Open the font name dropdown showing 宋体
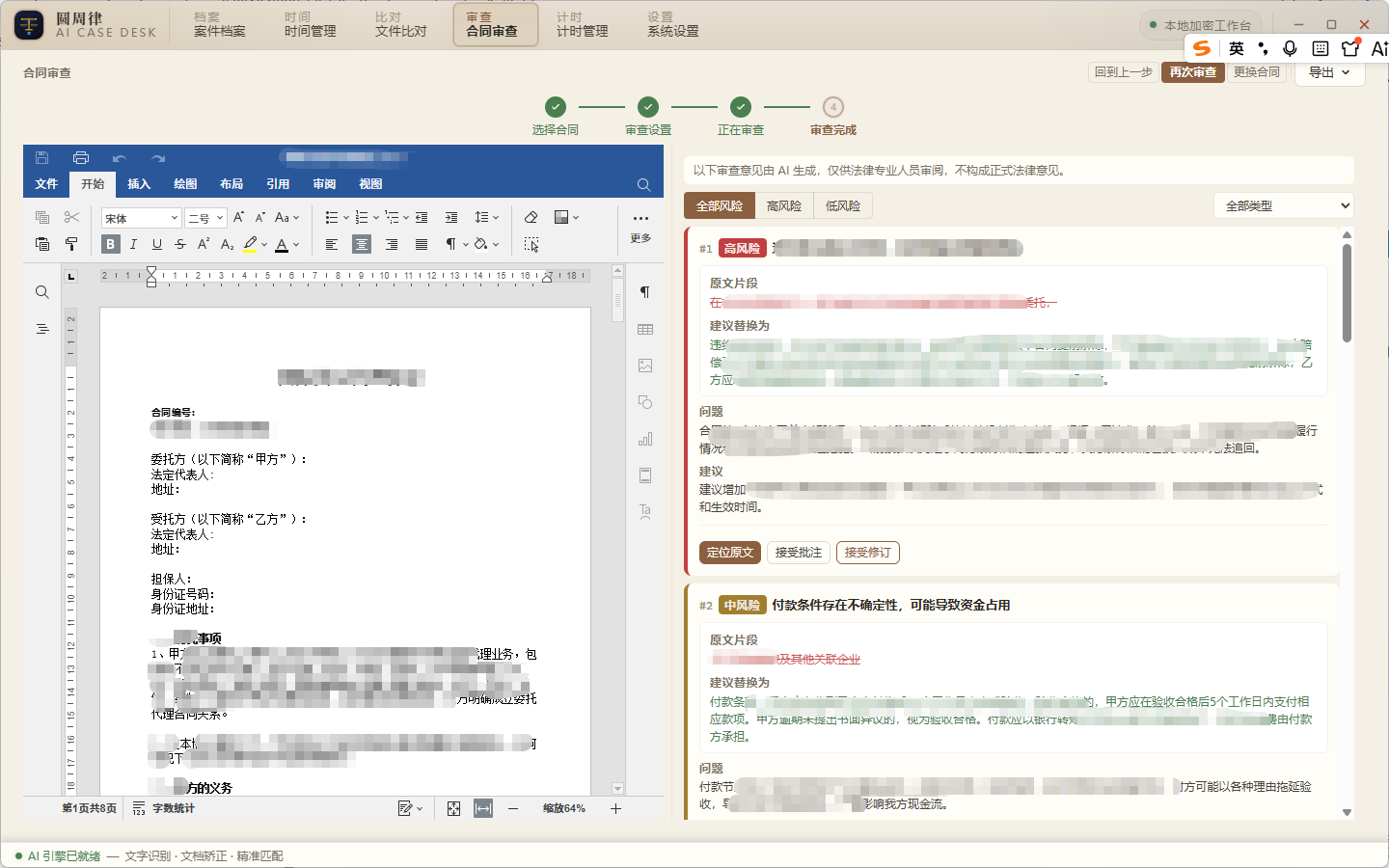This screenshot has height=868, width=1389. [141, 218]
